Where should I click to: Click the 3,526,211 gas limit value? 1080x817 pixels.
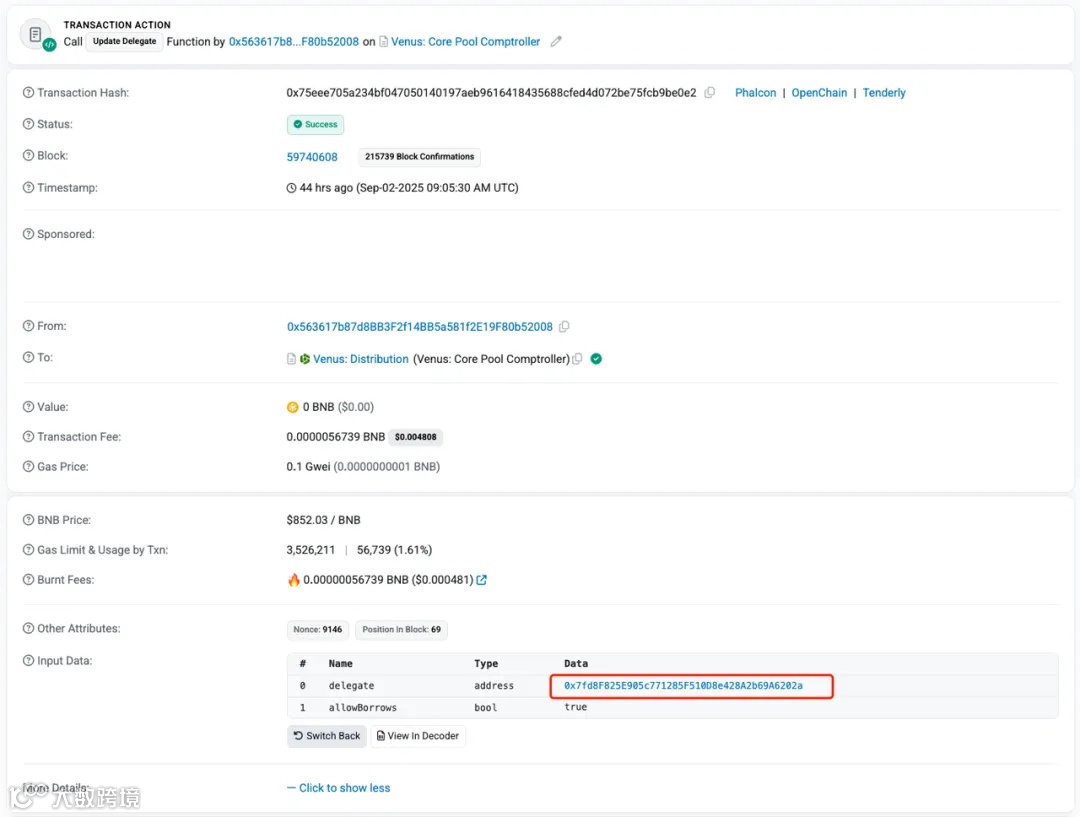pyautogui.click(x=311, y=550)
